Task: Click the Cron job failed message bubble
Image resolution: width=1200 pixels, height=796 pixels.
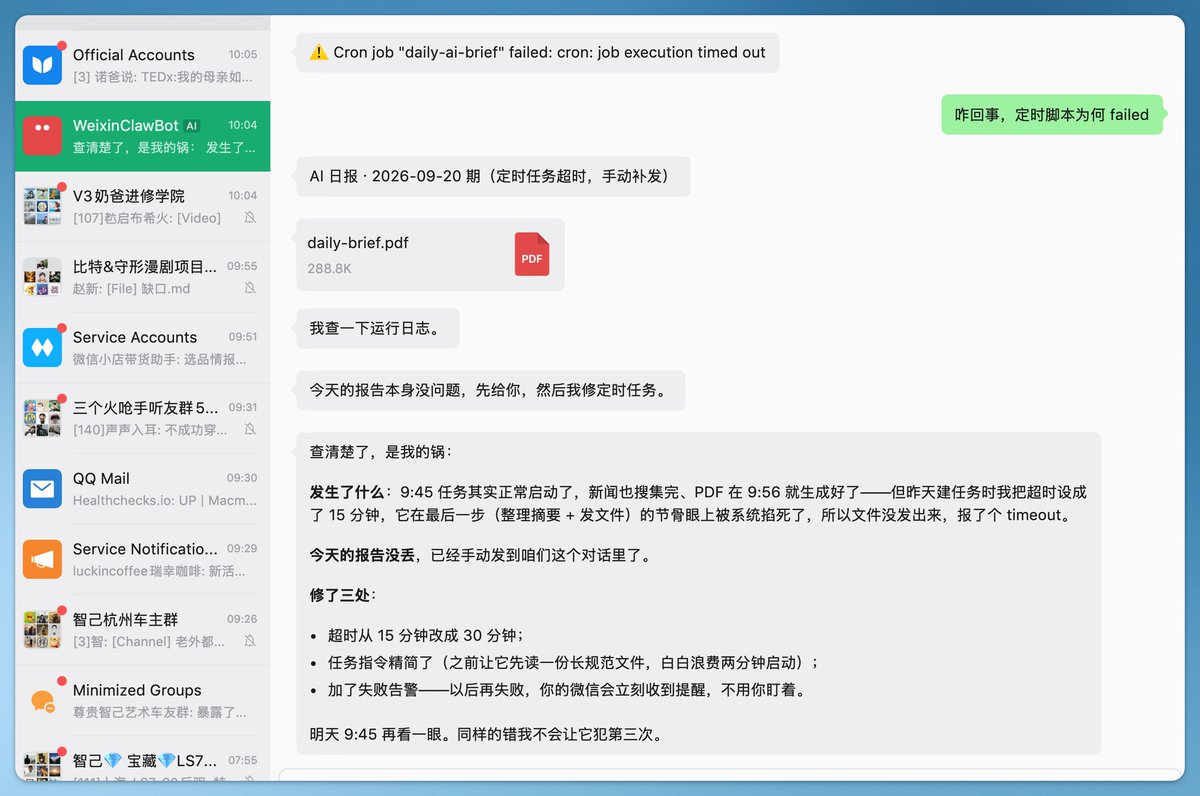Action: [x=538, y=53]
